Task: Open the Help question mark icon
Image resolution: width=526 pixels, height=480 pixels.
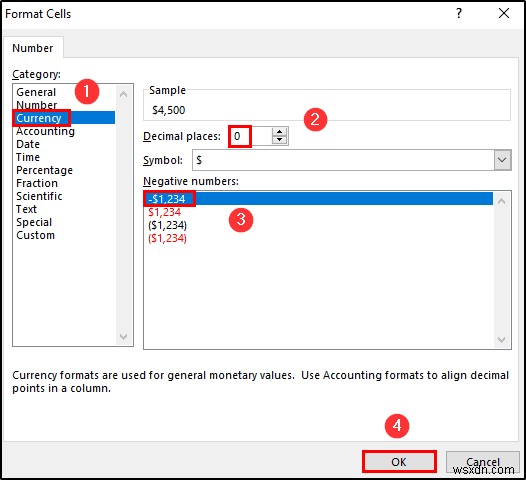Action: (x=459, y=13)
